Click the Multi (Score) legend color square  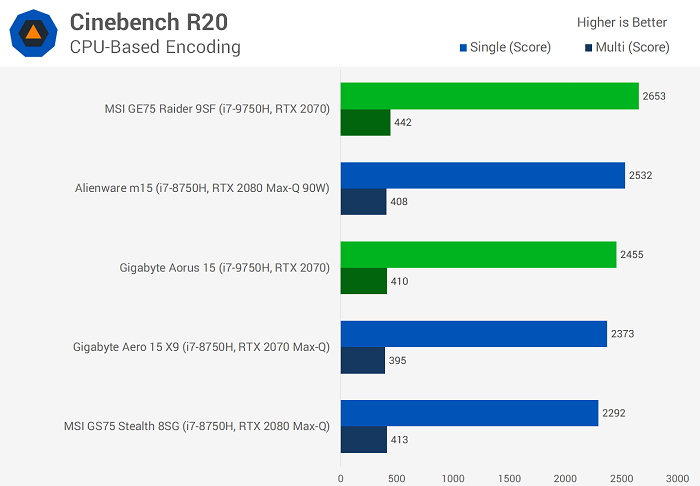[x=587, y=47]
